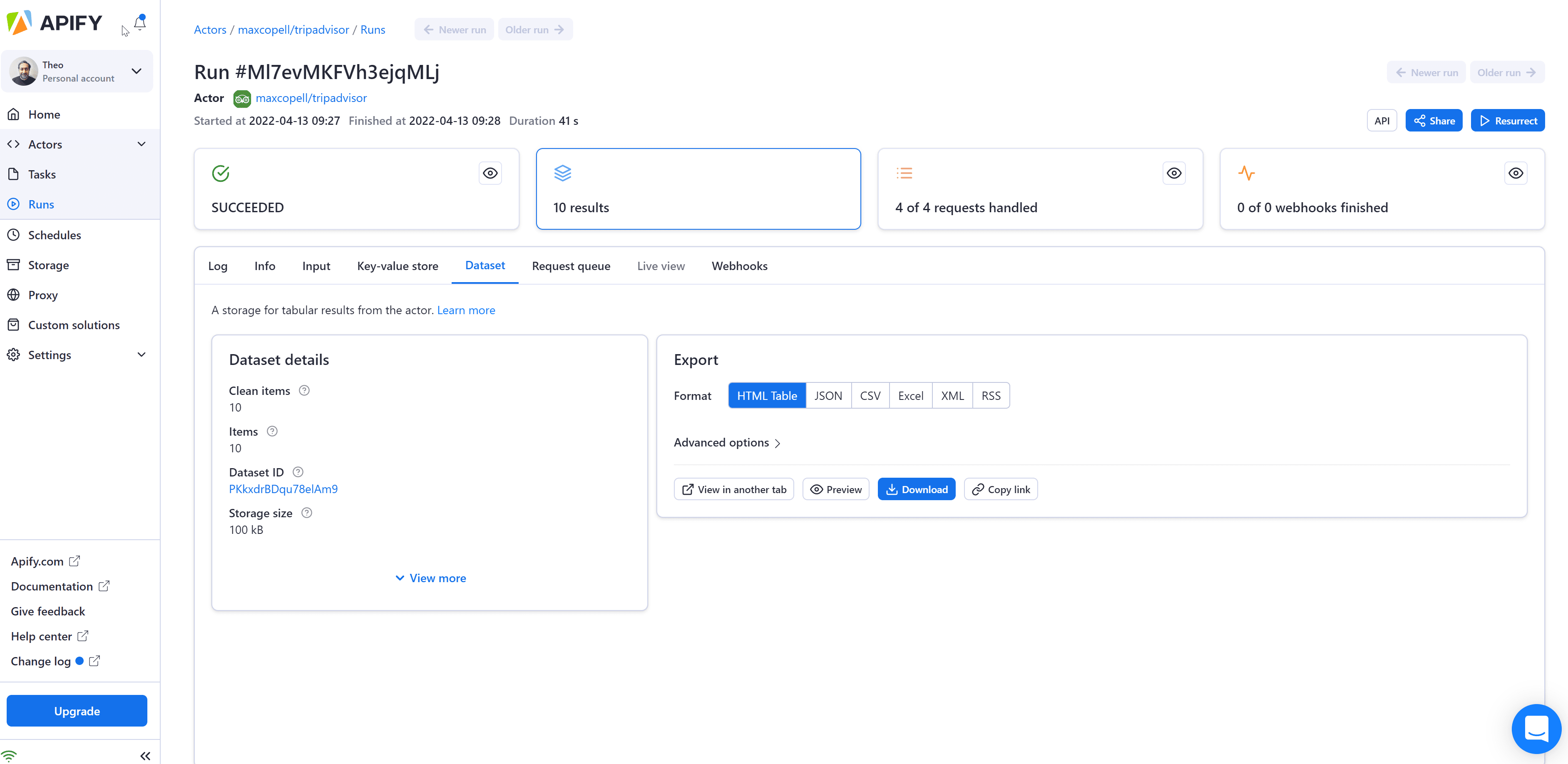Select Excel export format
Screen dimensions: 1568x764
pos(911,395)
